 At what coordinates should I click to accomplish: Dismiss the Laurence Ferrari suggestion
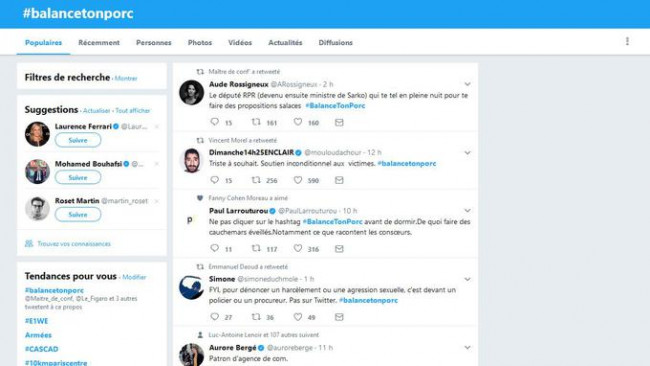(x=157, y=127)
